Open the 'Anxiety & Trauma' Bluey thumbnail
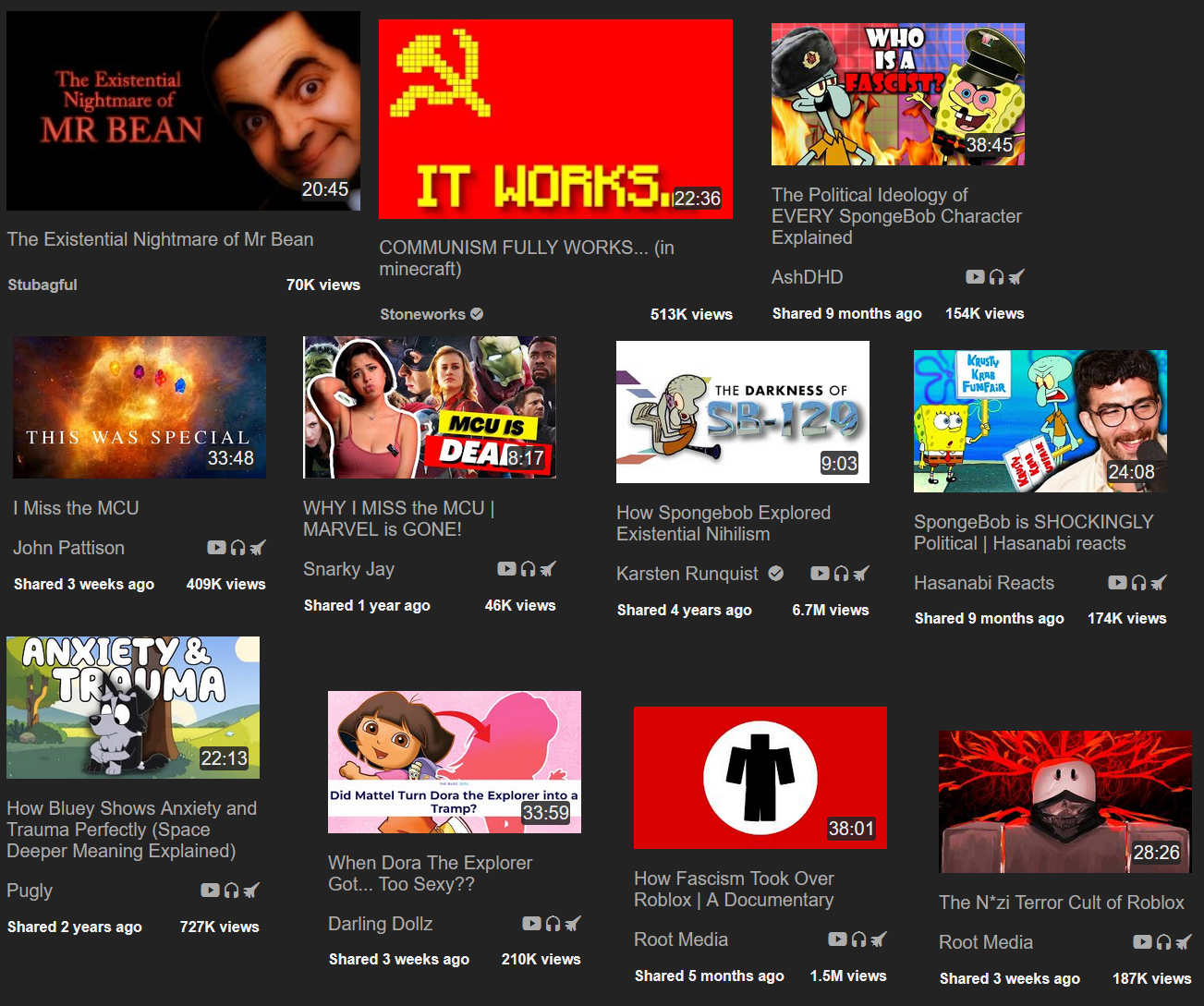This screenshot has height=1006, width=1204. pyautogui.click(x=133, y=708)
